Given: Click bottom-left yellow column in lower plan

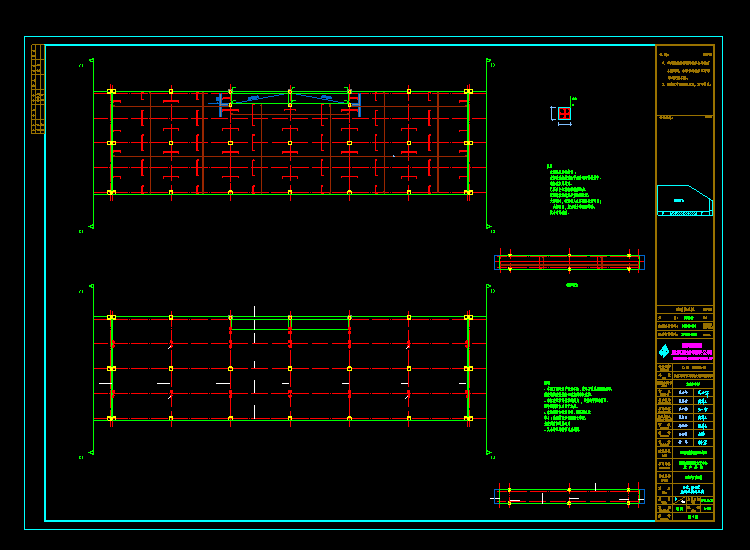Looking at the screenshot, I should coord(111,418).
